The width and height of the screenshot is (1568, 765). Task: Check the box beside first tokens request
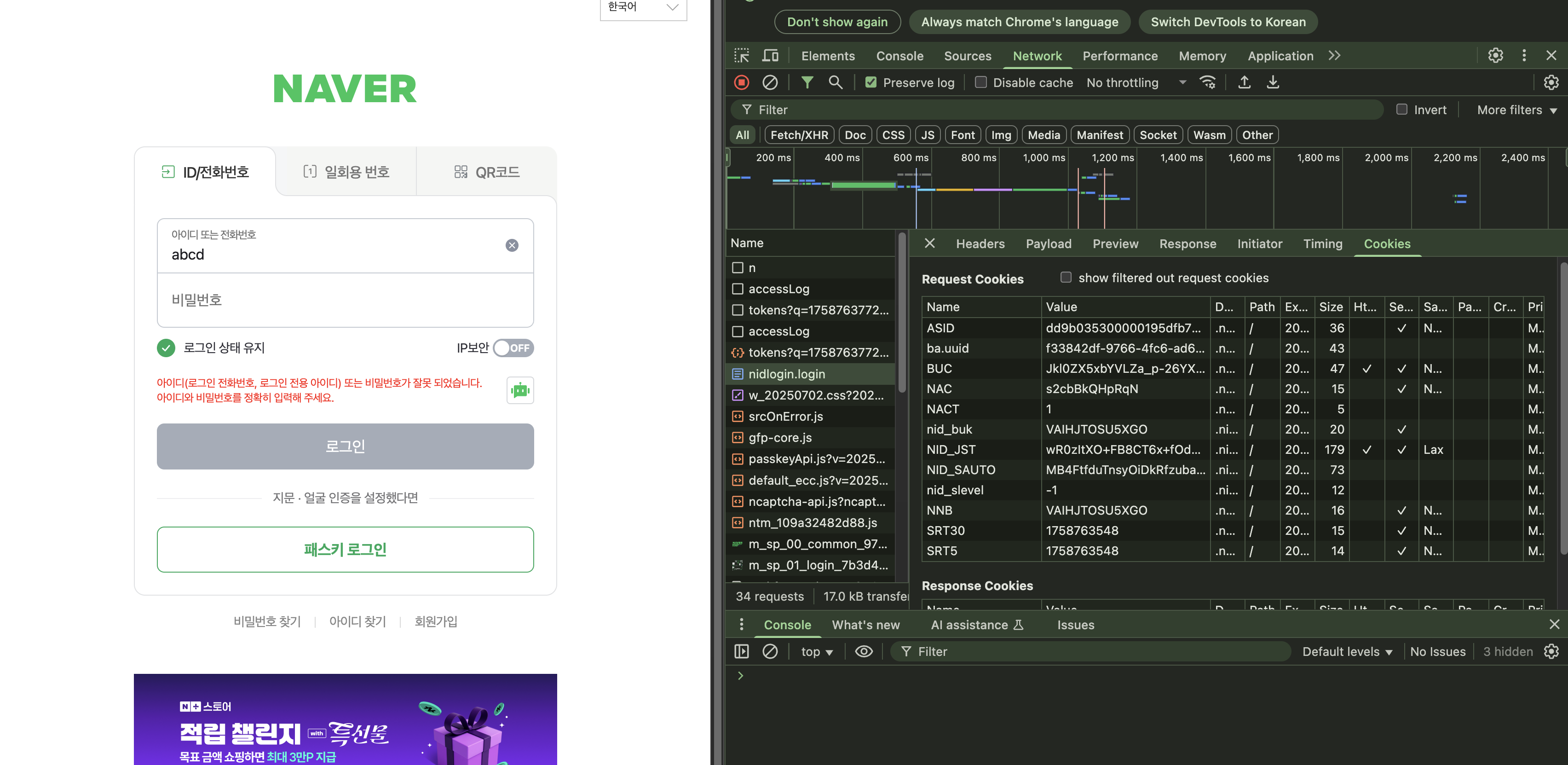point(738,310)
